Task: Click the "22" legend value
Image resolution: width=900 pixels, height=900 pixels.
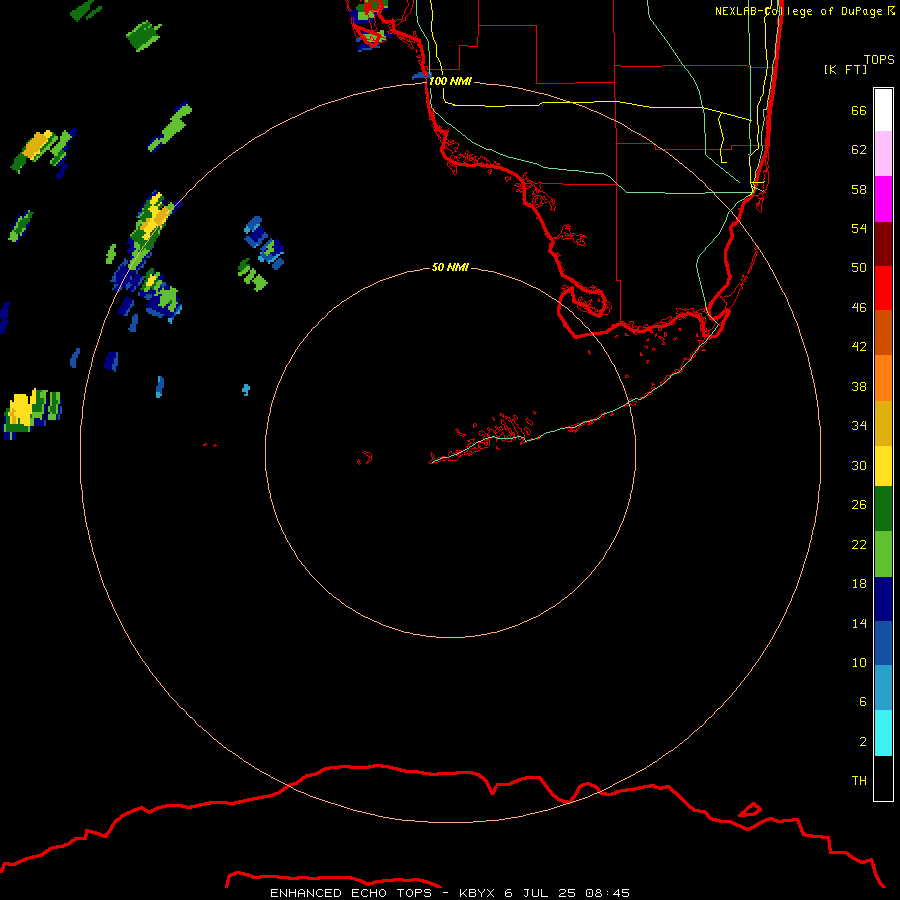Action: coord(859,544)
